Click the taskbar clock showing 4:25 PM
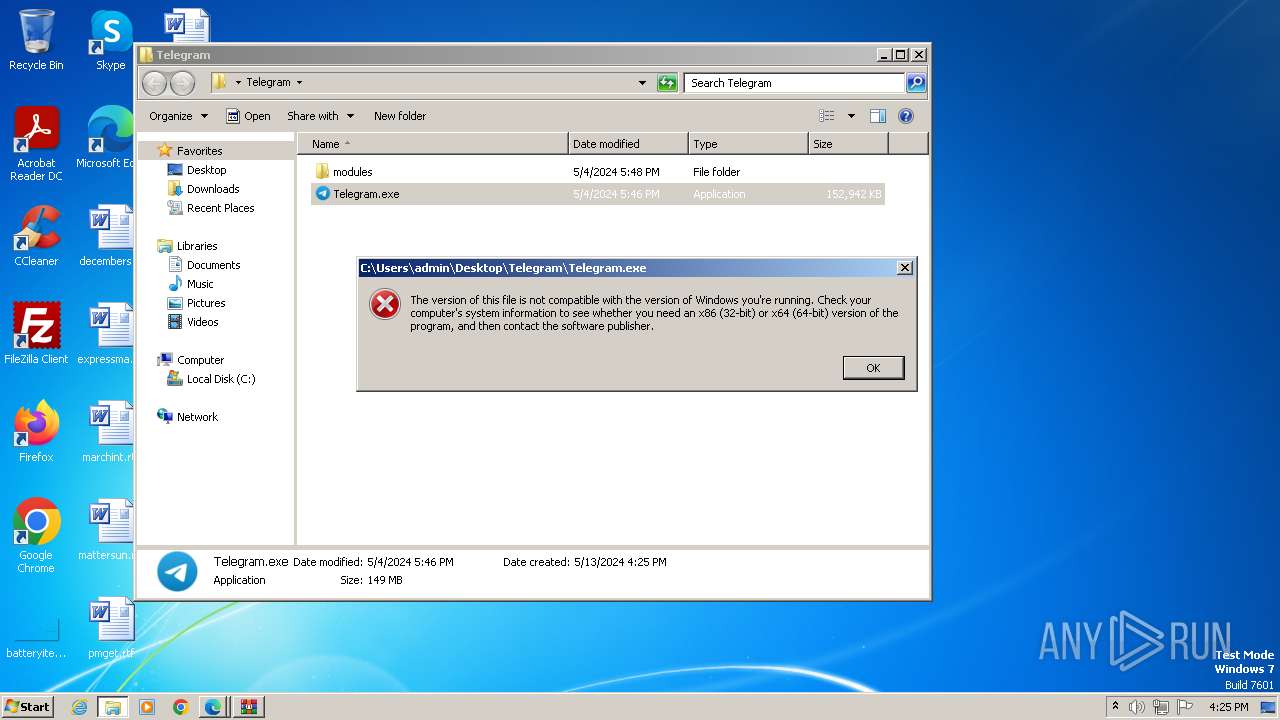This screenshot has width=1280, height=720. tap(1228, 707)
